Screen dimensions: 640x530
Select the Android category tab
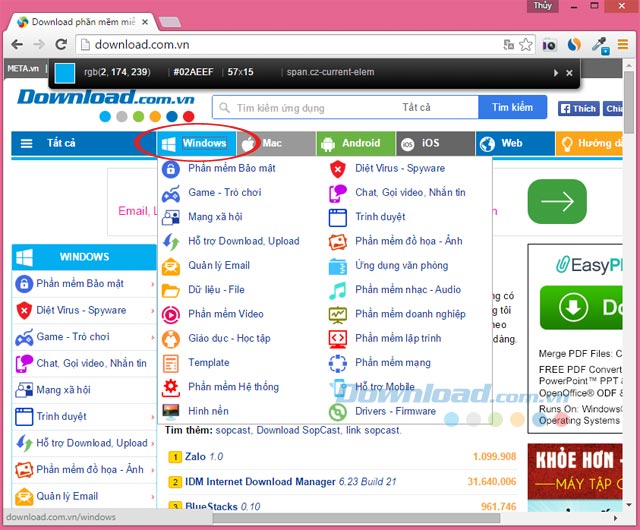click(356, 143)
